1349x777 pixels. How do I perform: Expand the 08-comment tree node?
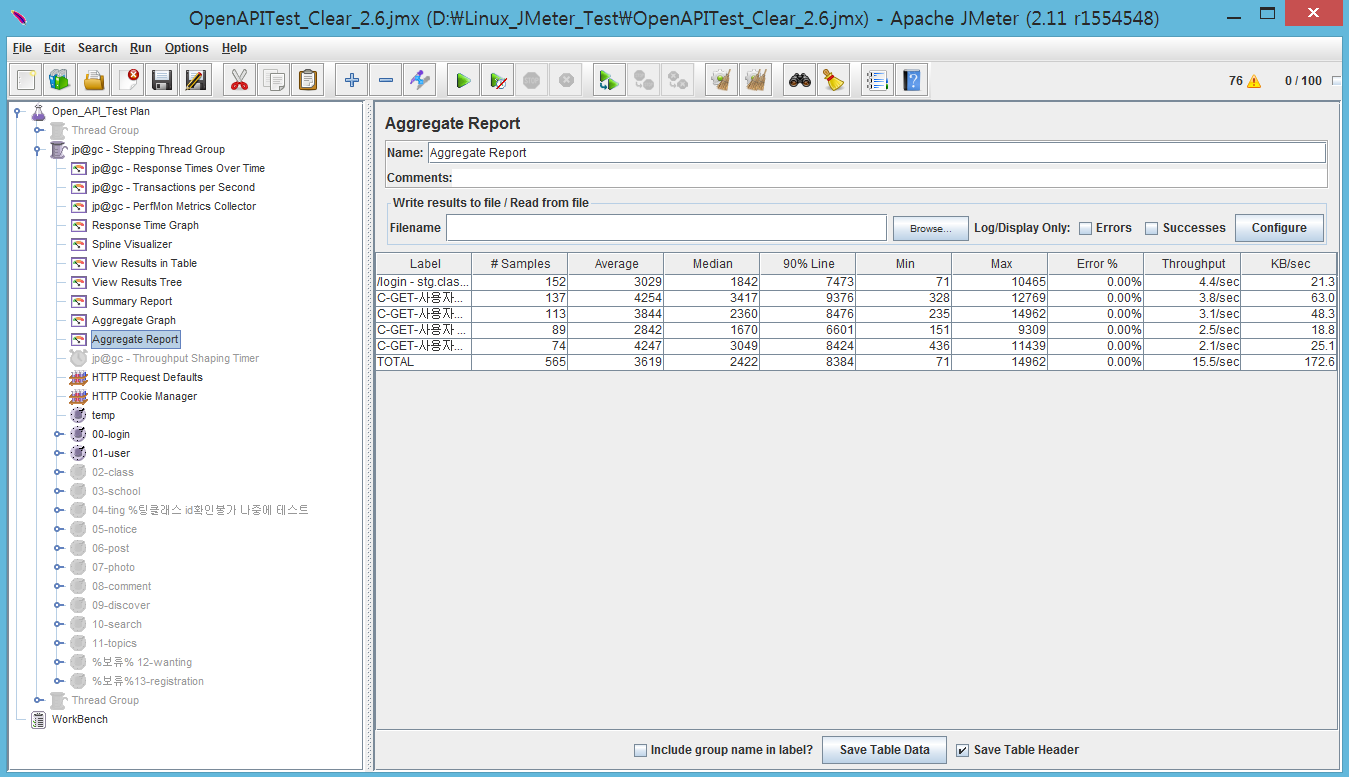tap(58, 586)
